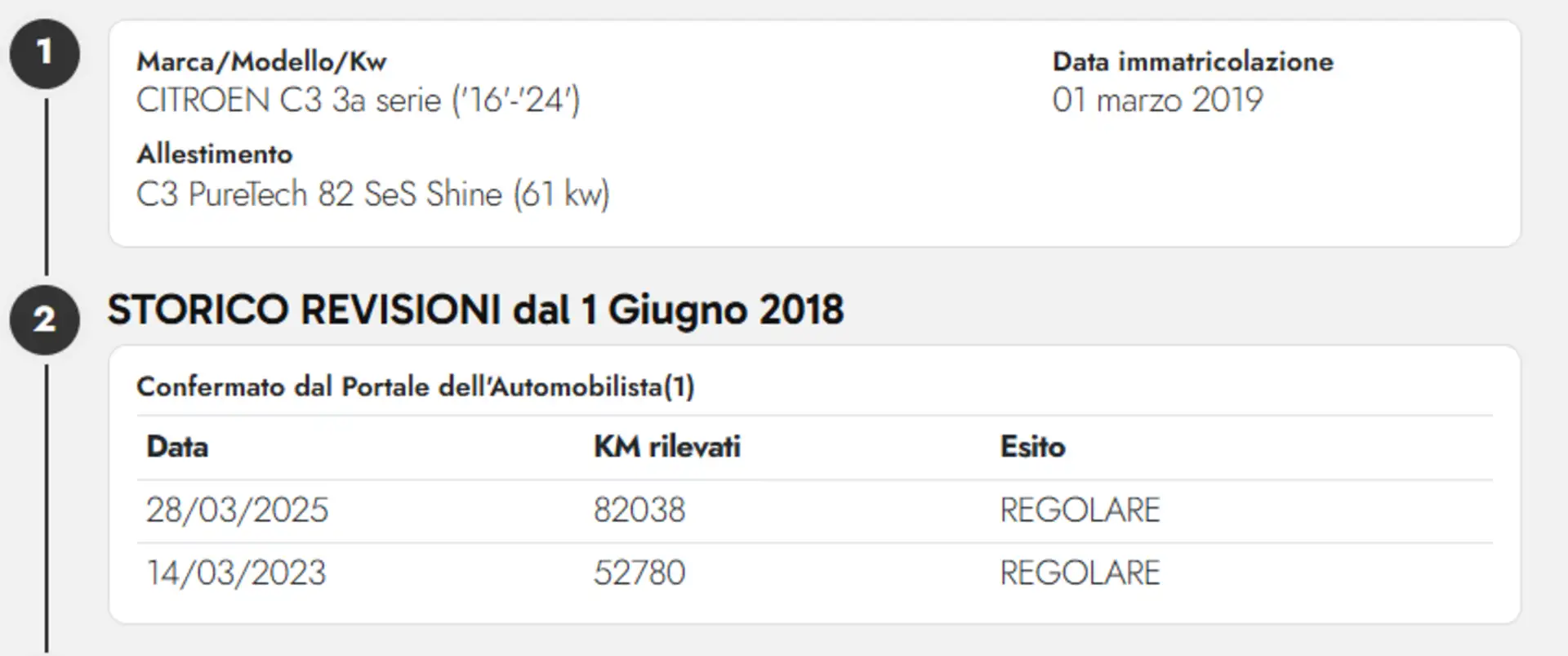Image resolution: width=1568 pixels, height=656 pixels.
Task: Click the Esito column header
Action: click(x=1032, y=447)
